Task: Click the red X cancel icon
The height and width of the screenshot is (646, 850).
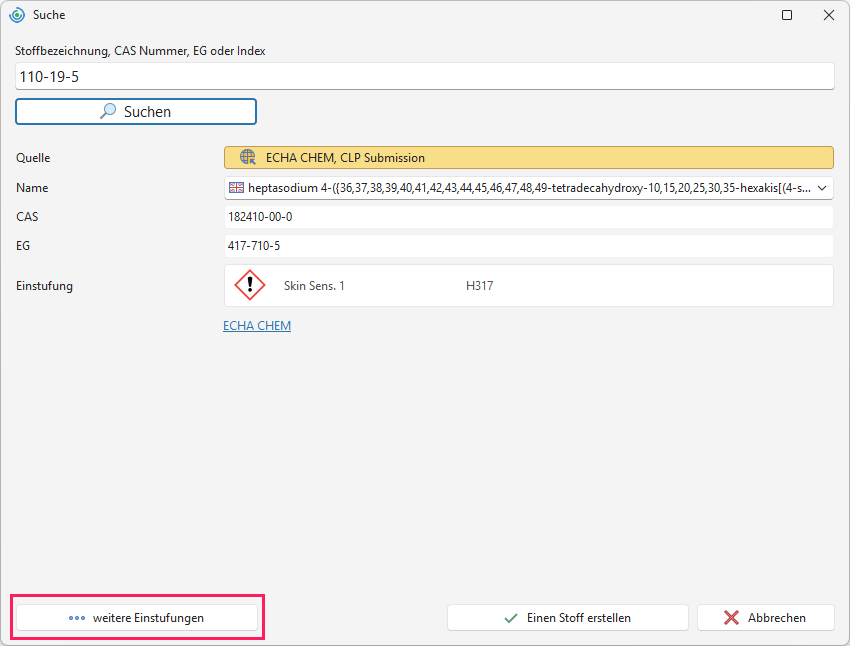Action: (x=731, y=618)
